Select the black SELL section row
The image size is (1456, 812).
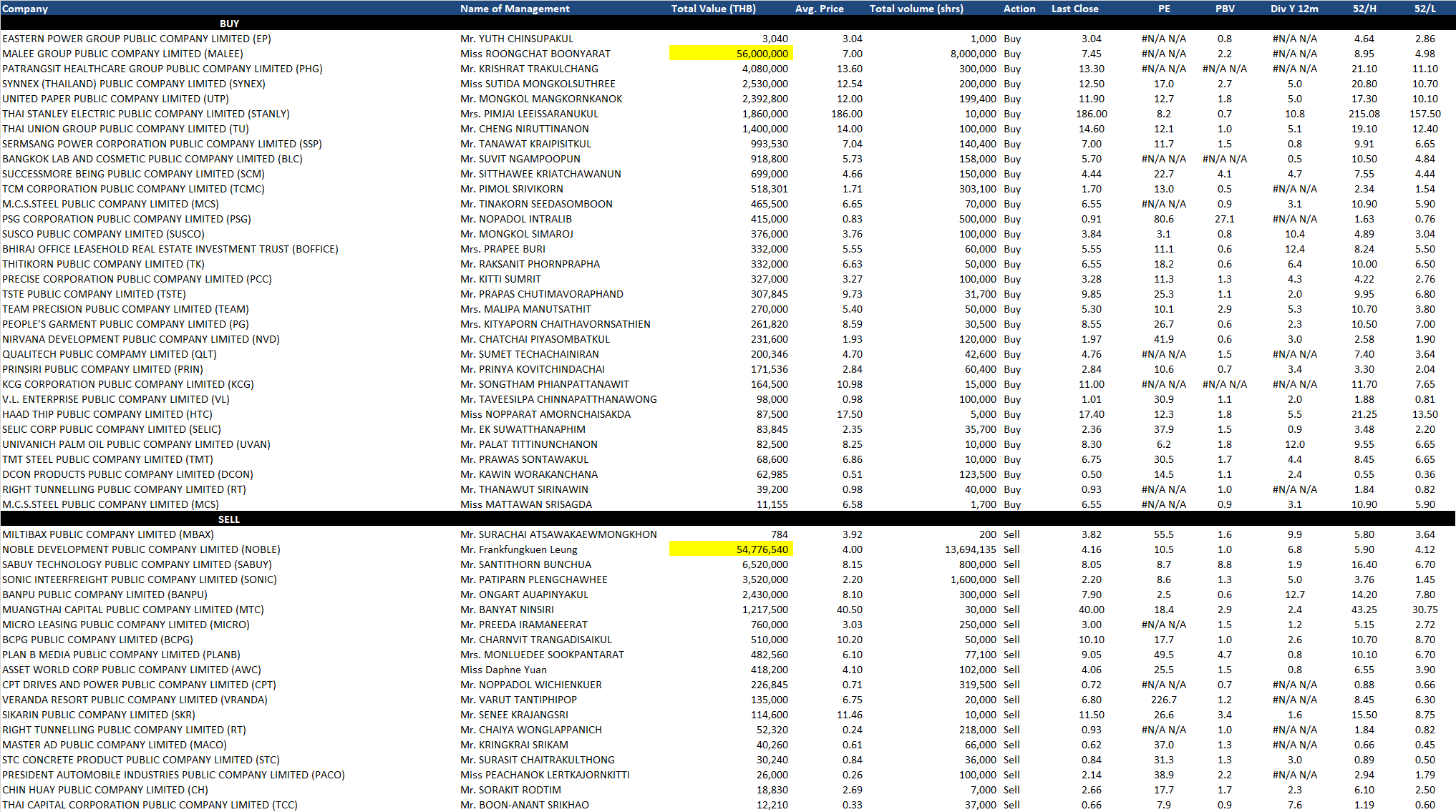pos(229,519)
